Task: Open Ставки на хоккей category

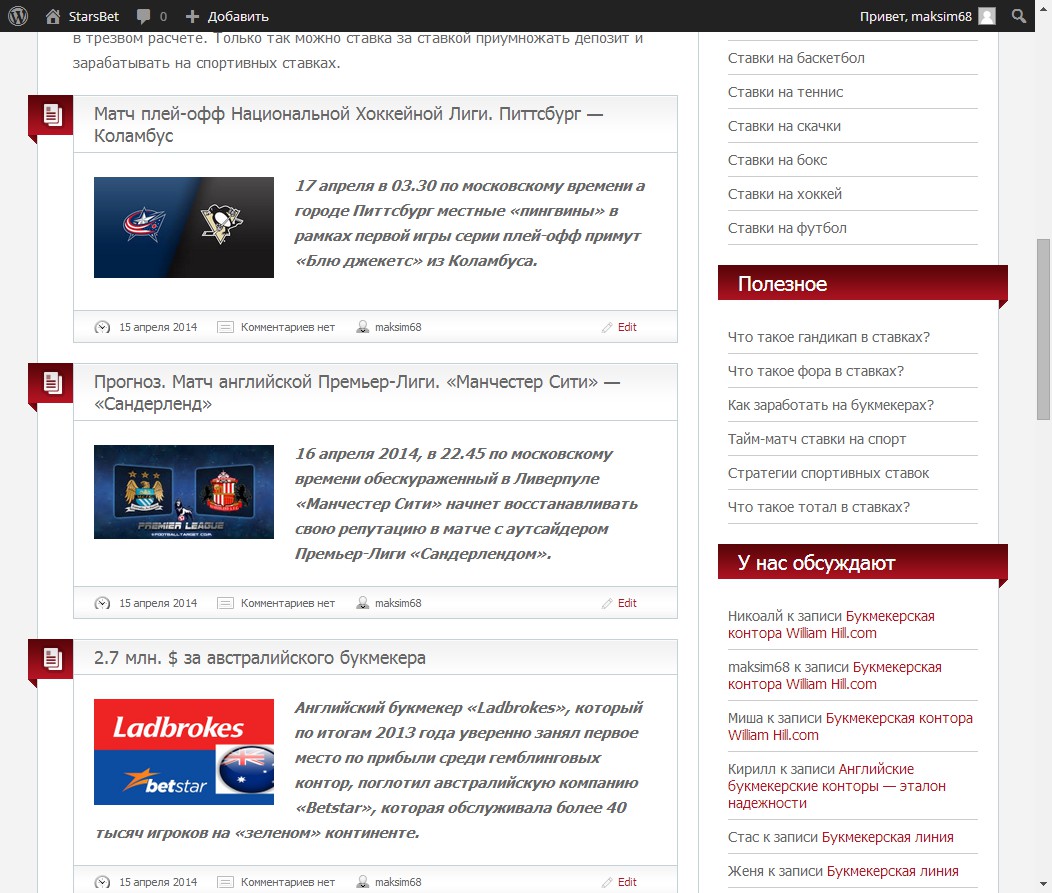Action: point(784,194)
